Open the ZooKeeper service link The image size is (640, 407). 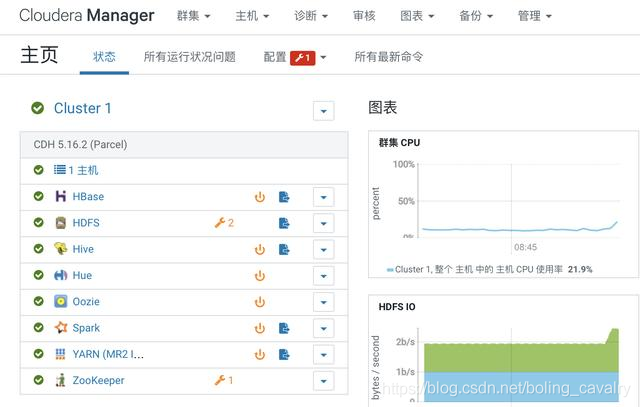[x=98, y=380]
